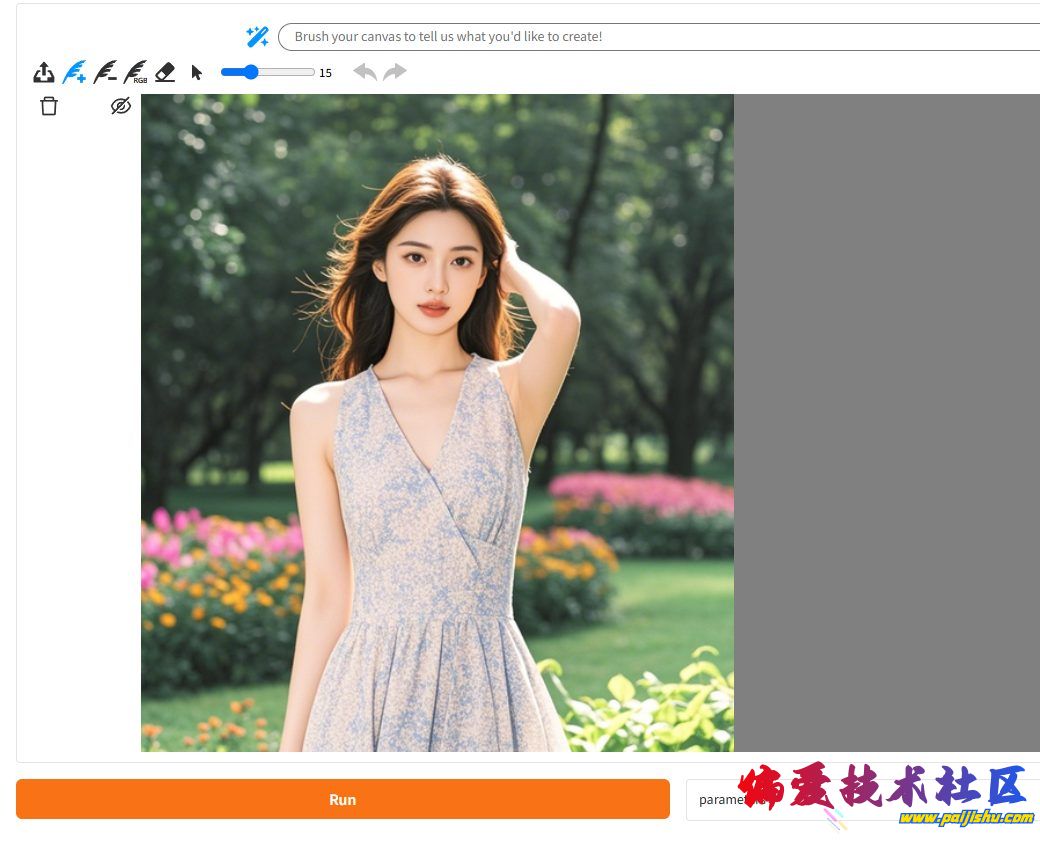Click the upload image icon
Image resolution: width=1040 pixels, height=842 pixels.
pyautogui.click(x=44, y=72)
